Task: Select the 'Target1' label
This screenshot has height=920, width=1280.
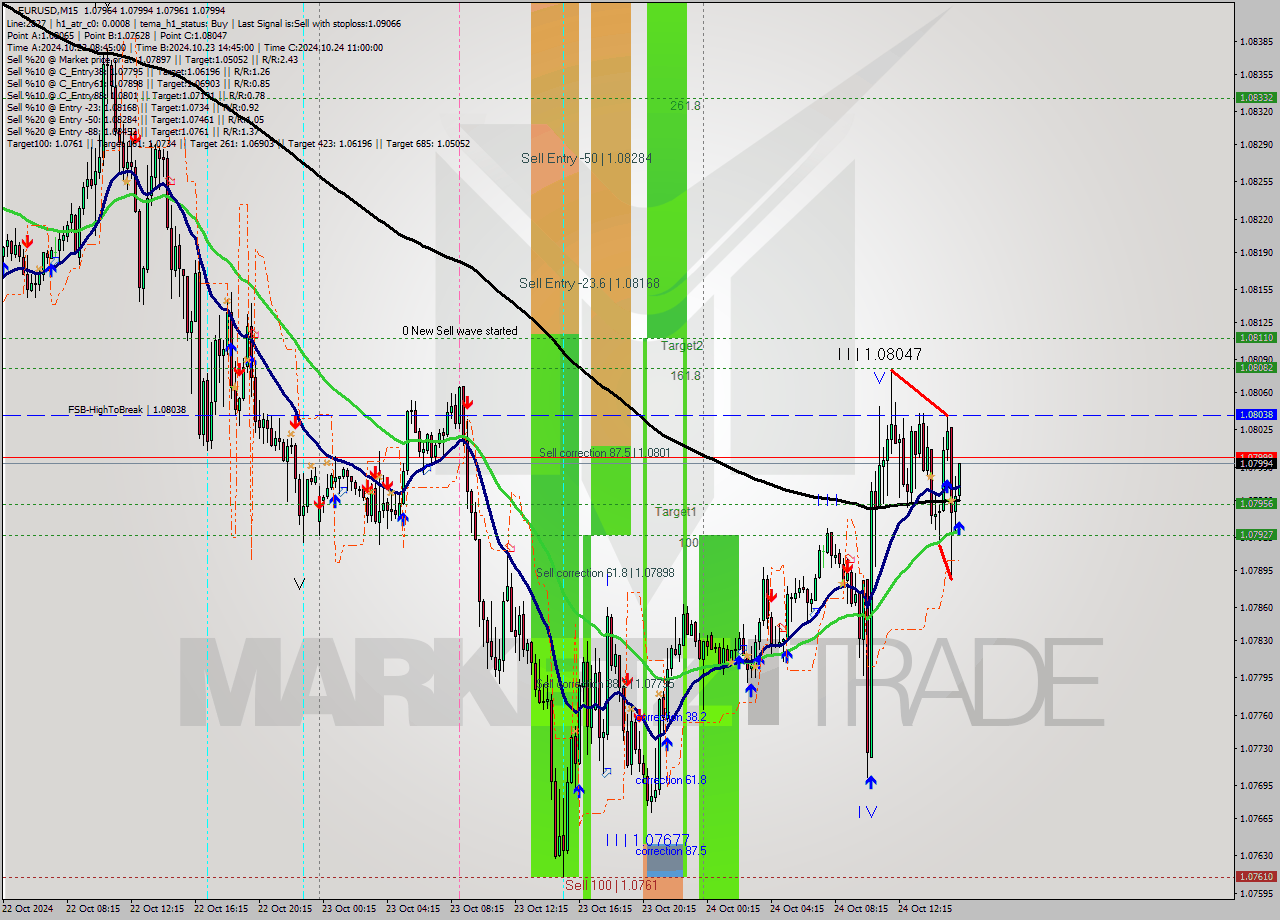Action: click(x=676, y=511)
